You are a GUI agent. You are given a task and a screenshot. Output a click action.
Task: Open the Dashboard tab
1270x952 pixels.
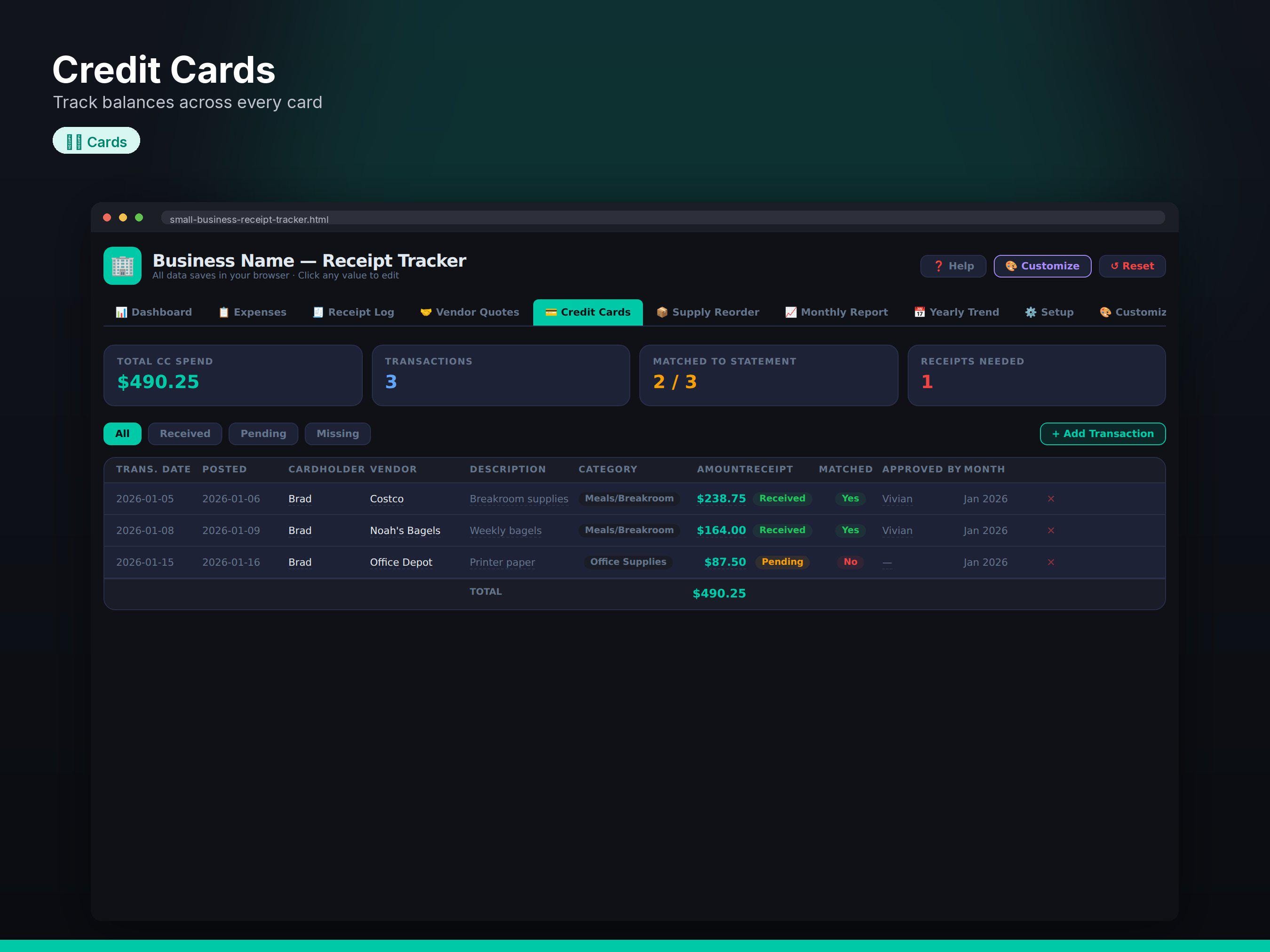click(x=154, y=312)
